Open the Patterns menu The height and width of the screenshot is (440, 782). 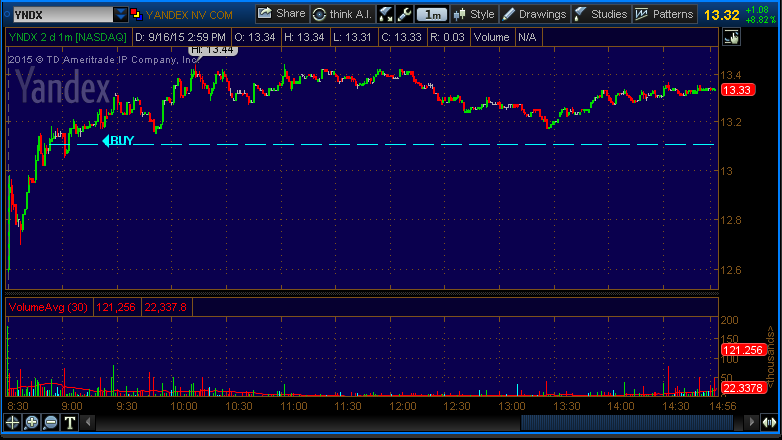point(665,14)
